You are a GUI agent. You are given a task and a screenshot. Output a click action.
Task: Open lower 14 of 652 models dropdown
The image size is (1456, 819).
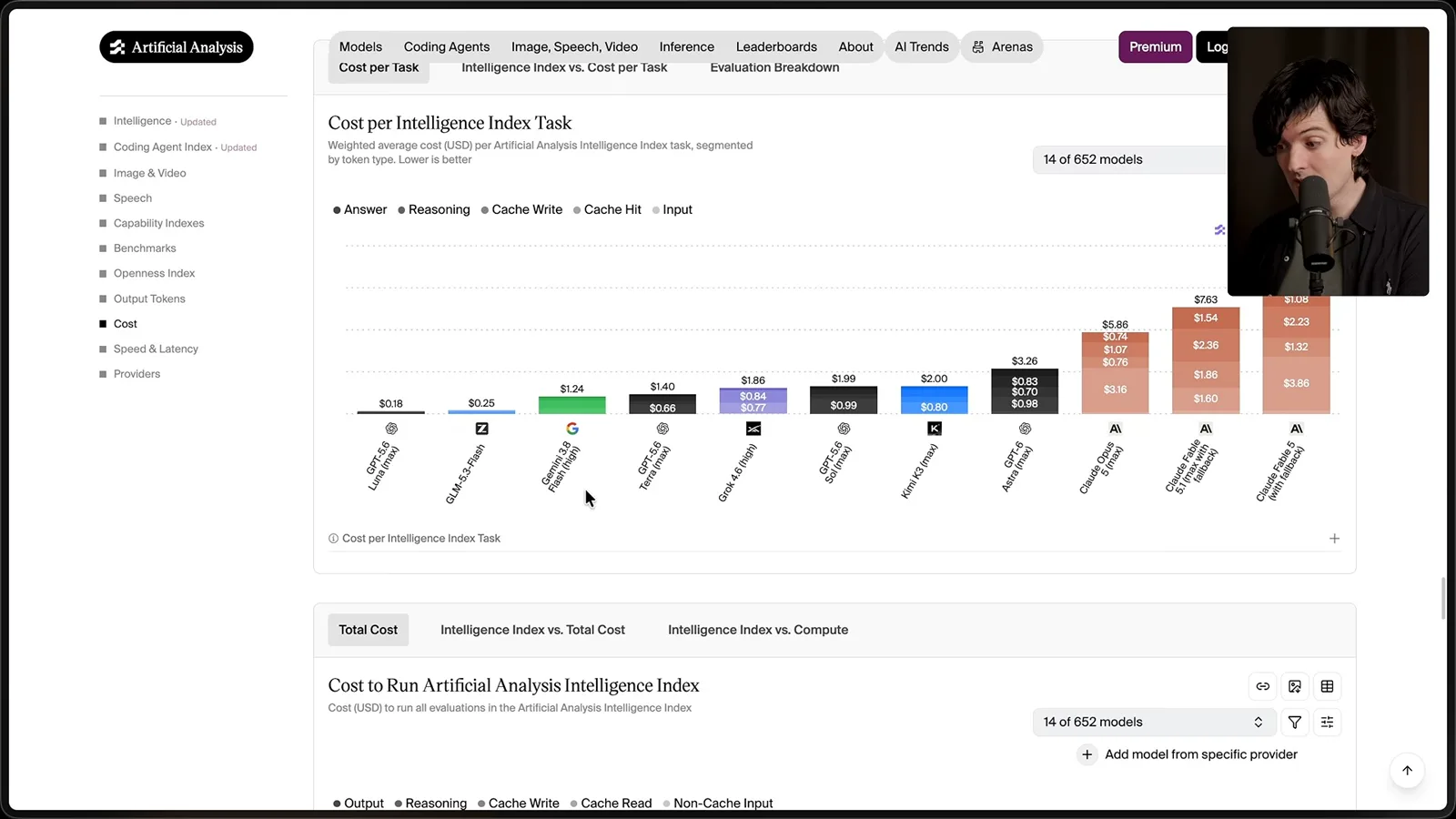click(x=1154, y=722)
